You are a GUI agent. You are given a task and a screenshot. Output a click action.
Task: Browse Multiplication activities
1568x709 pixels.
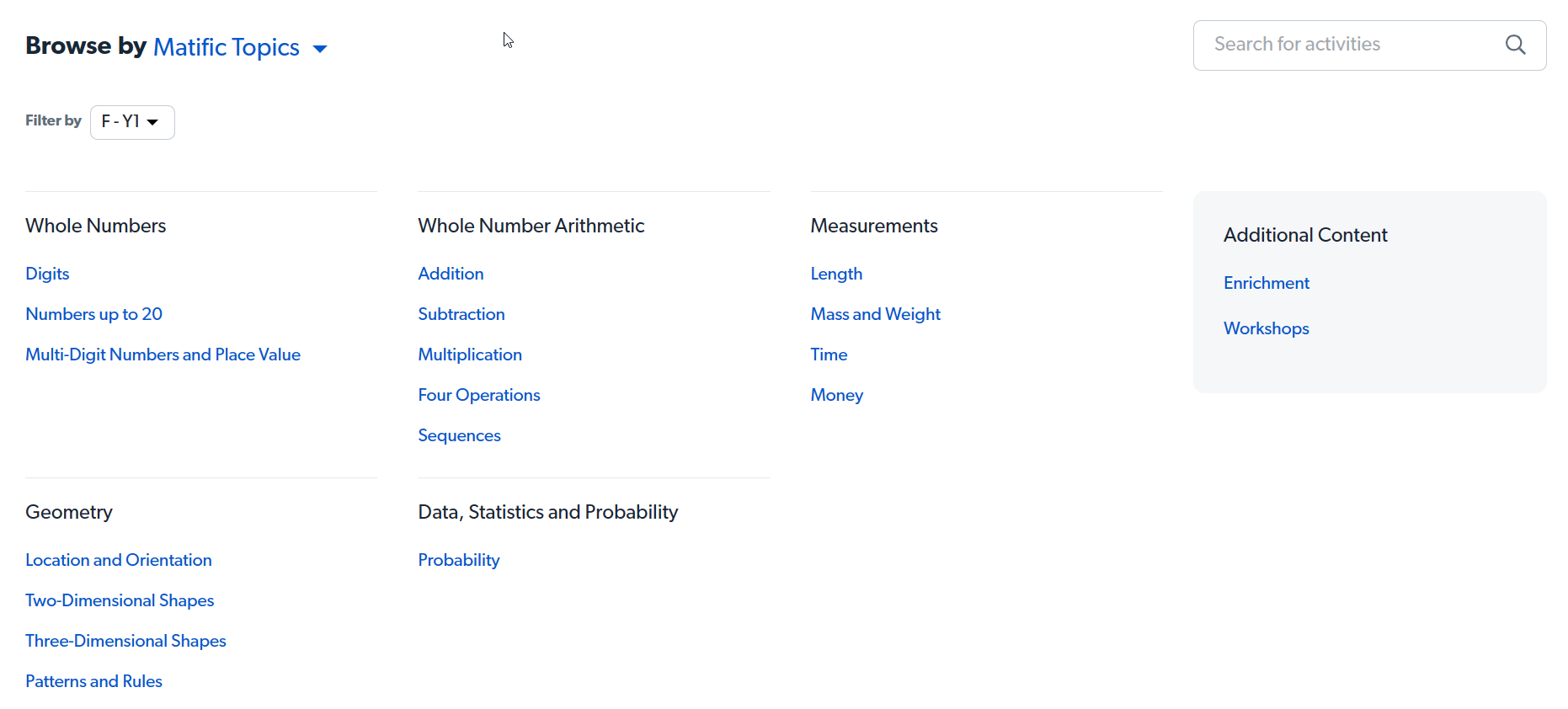470,354
